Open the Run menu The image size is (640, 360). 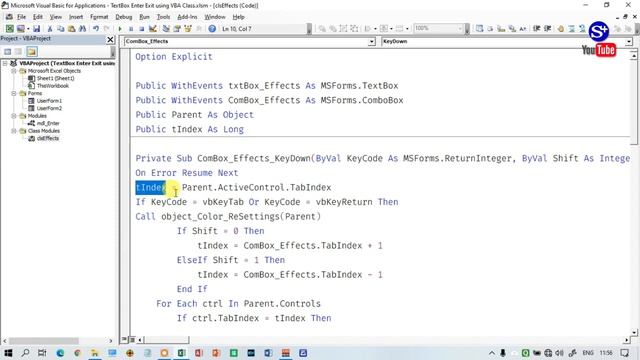coord(144,17)
